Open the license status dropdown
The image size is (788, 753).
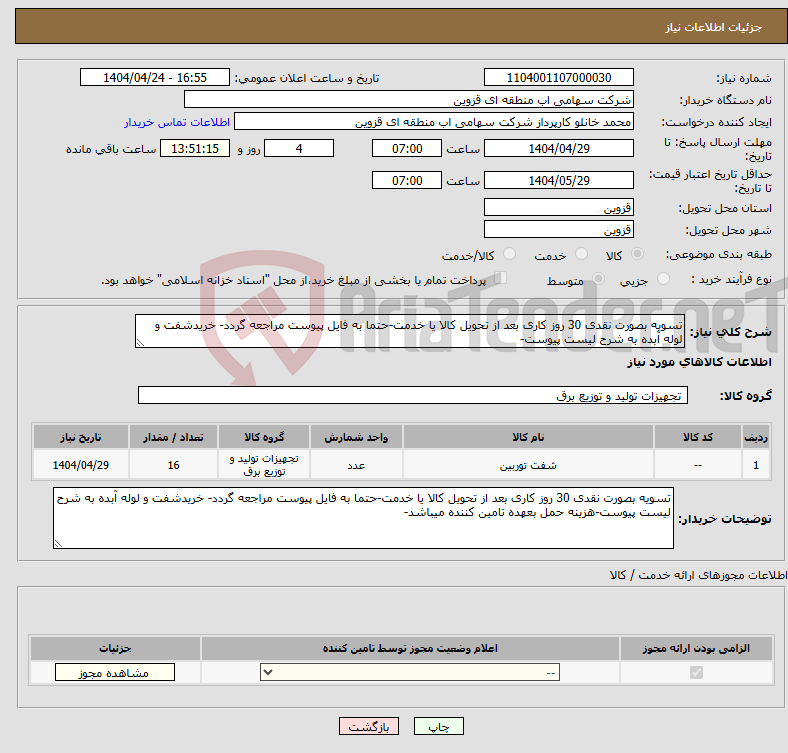pos(410,673)
